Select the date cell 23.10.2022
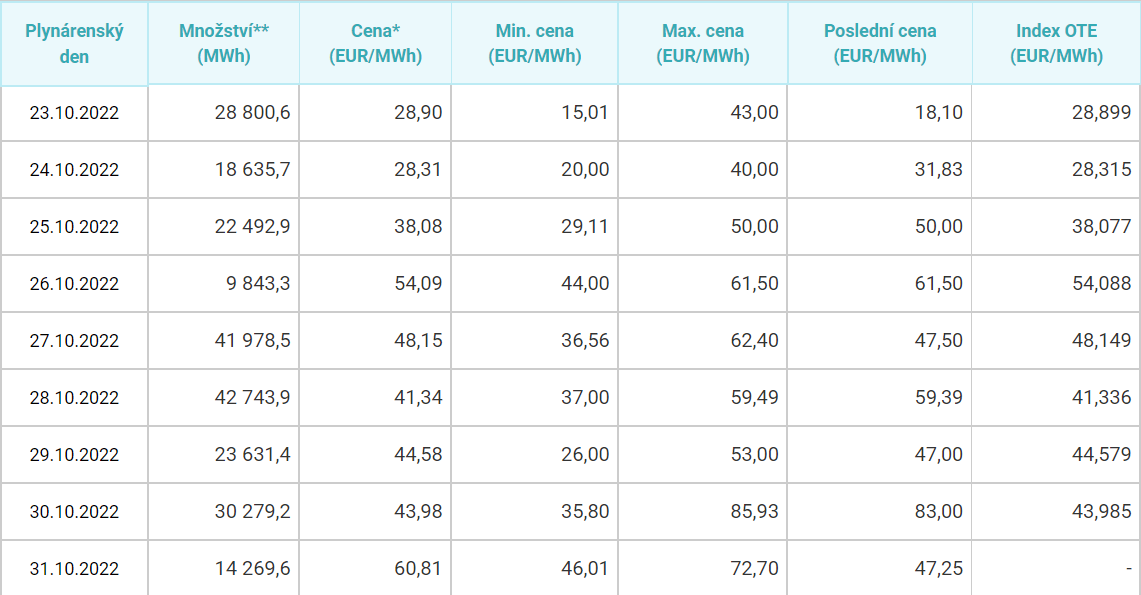The height and width of the screenshot is (595, 1141). click(x=74, y=113)
